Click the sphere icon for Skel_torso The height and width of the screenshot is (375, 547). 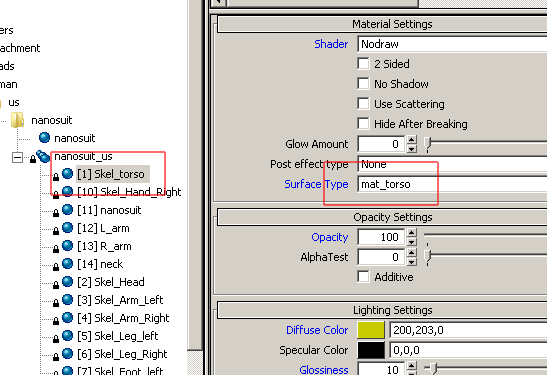coord(67,173)
